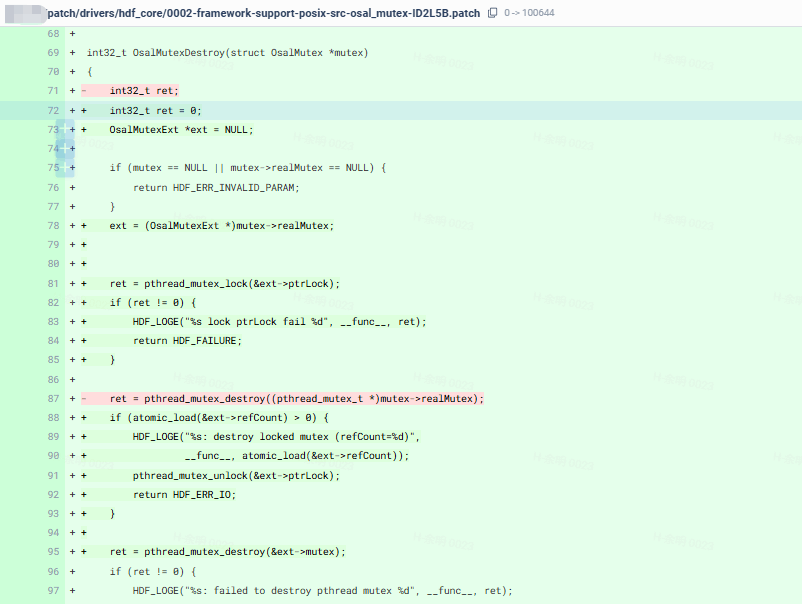Viewport: 802px width, 604px height.
Task: Click the file mode text '0 -> 100644'
Action: pyautogui.click(x=529, y=13)
